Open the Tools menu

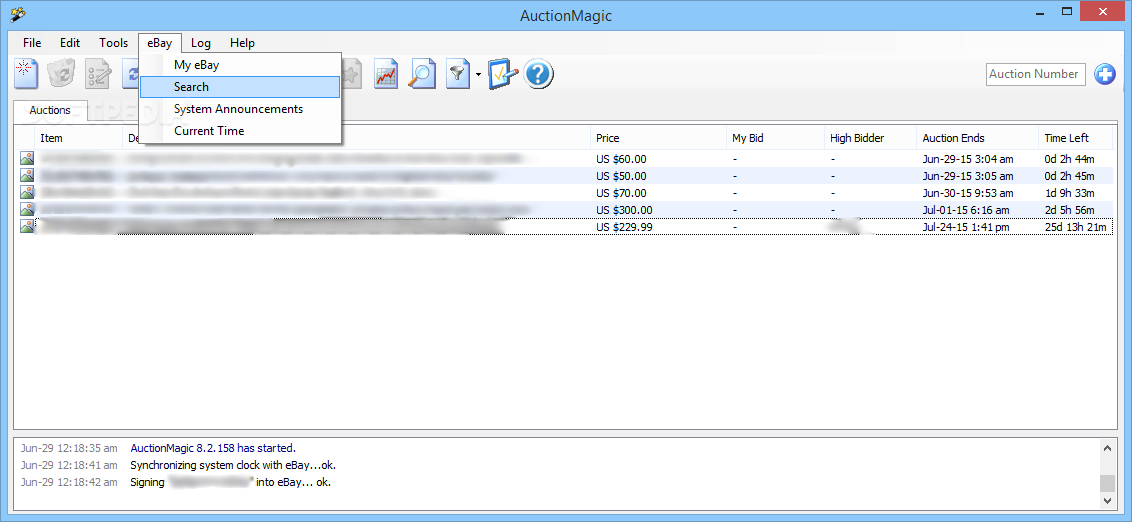click(x=113, y=43)
